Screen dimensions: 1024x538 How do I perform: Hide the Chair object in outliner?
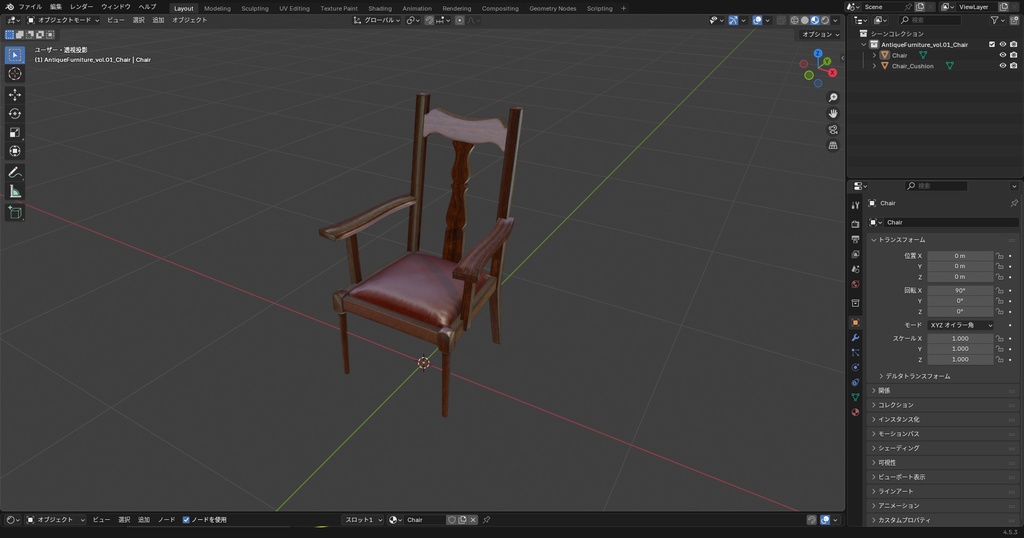click(x=1002, y=55)
